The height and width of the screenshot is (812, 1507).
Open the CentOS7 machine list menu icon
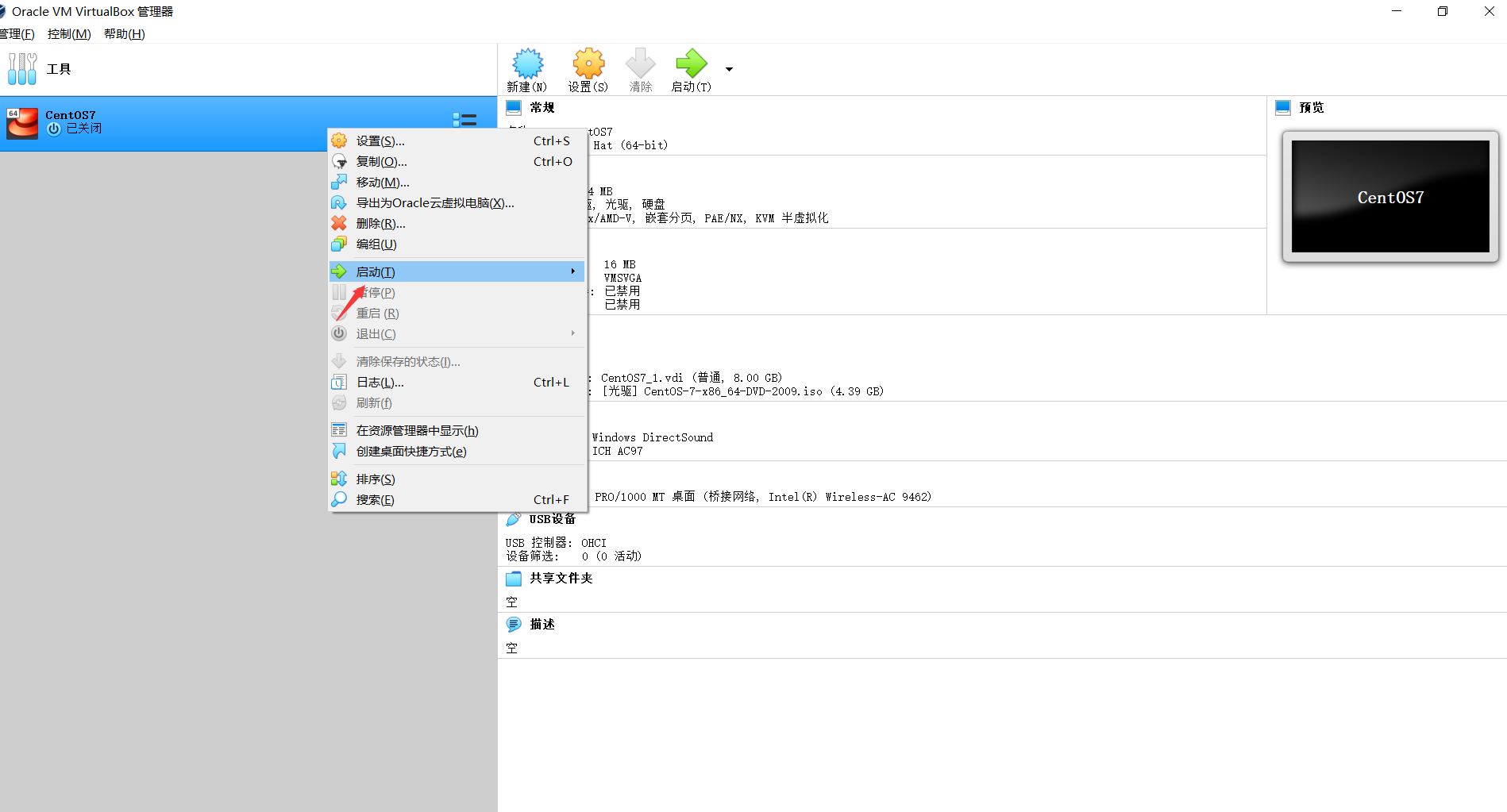point(464,120)
